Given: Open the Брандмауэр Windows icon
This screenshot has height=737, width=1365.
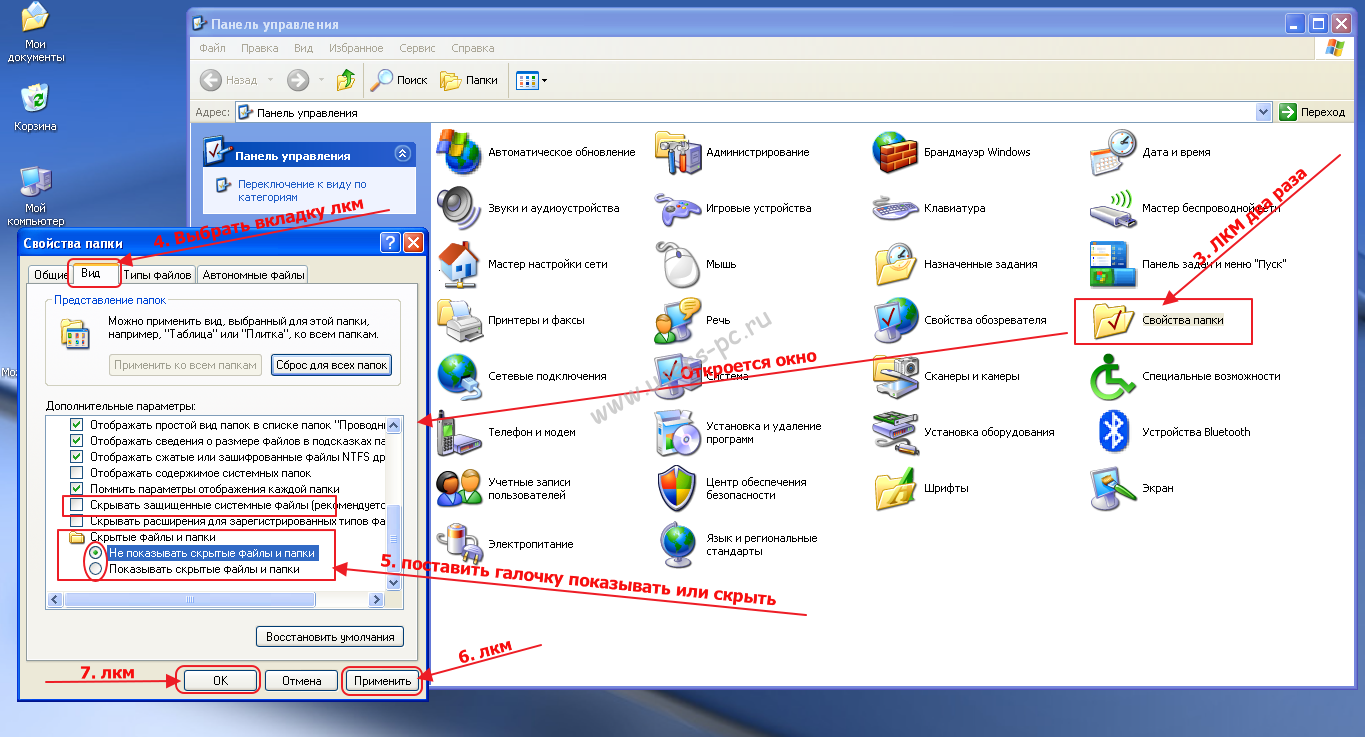Looking at the screenshot, I should [895, 153].
